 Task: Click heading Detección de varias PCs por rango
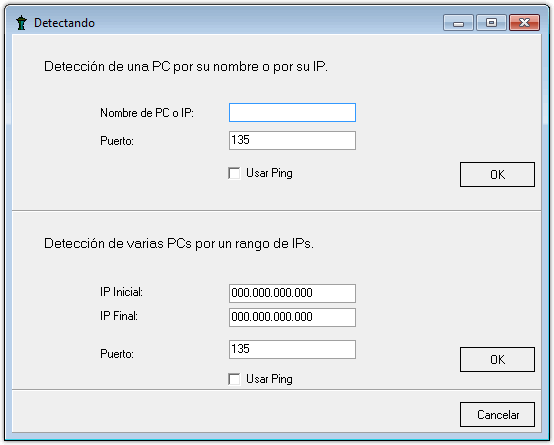(179, 244)
